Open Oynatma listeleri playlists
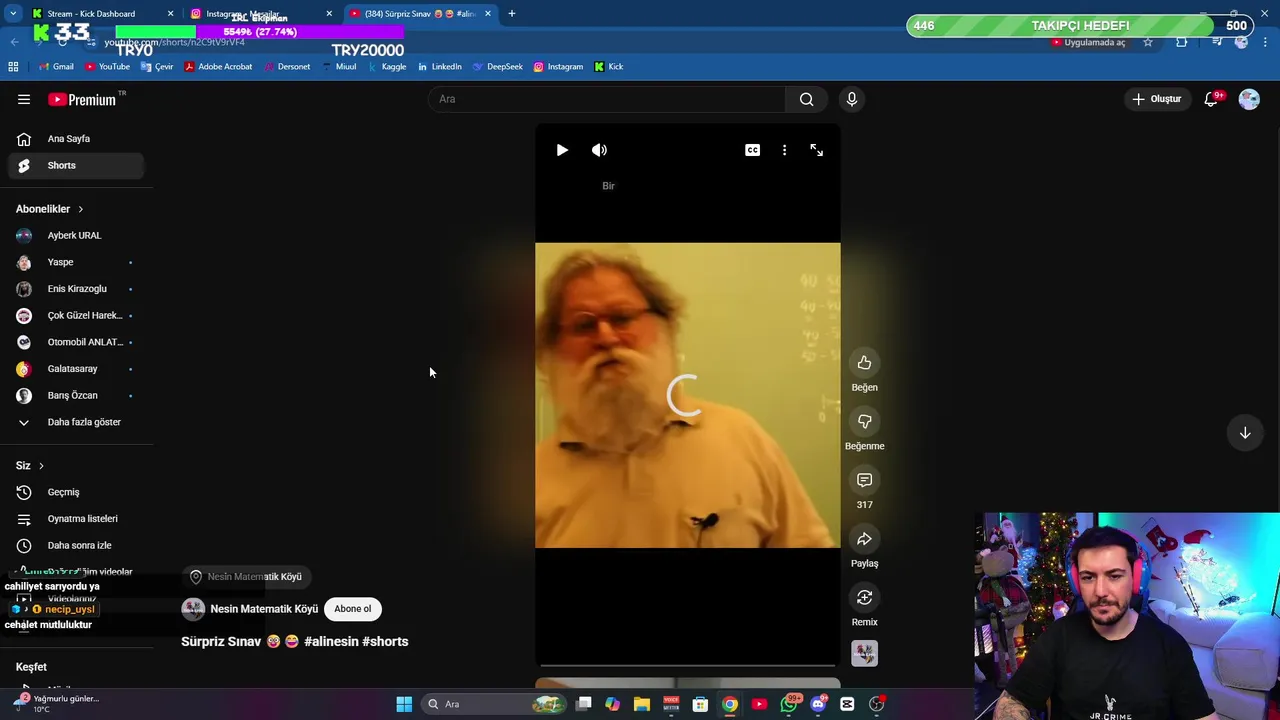Image resolution: width=1280 pixels, height=720 pixels. click(x=76, y=519)
